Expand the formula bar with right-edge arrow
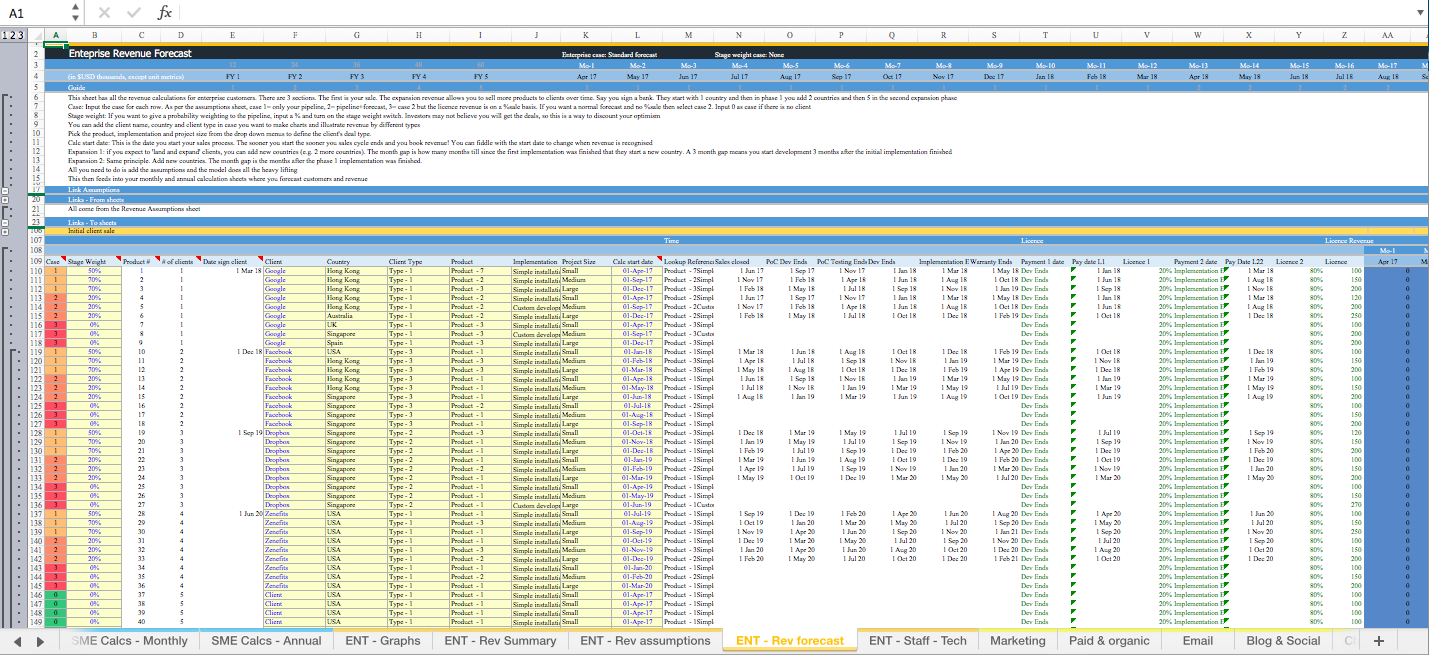The image size is (1429, 655). coord(1419,13)
